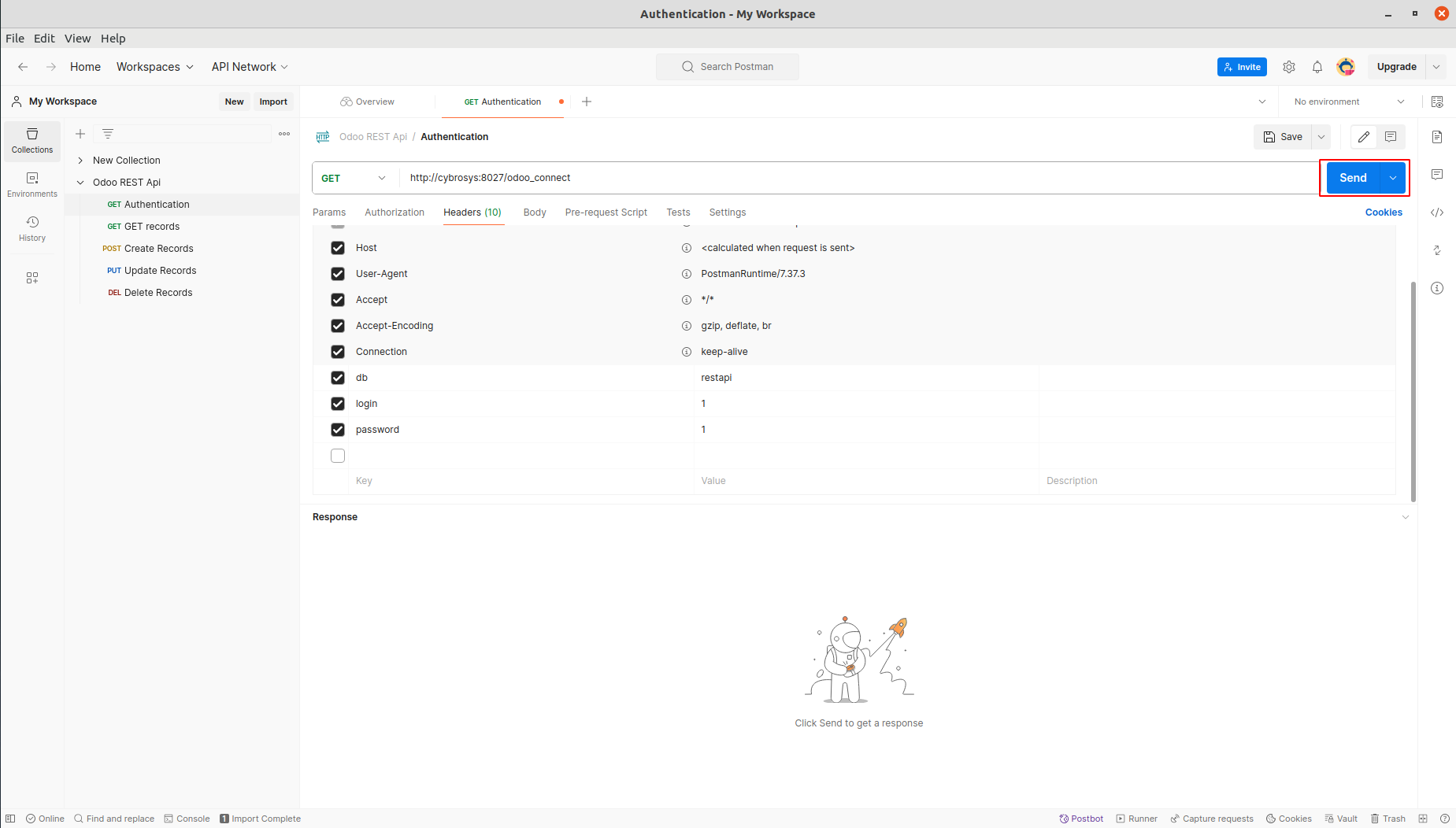Click the Import button
This screenshot has height=828, width=1456.
pos(273,102)
